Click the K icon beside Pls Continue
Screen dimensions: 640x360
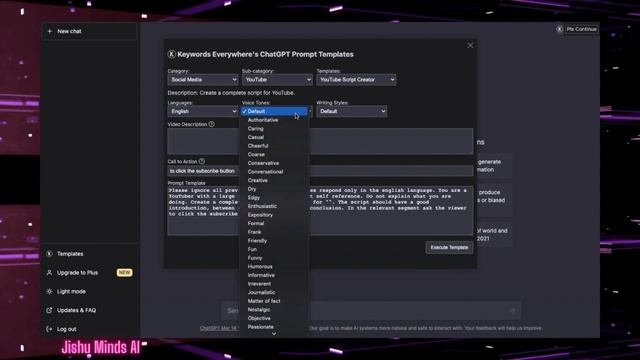(560, 29)
